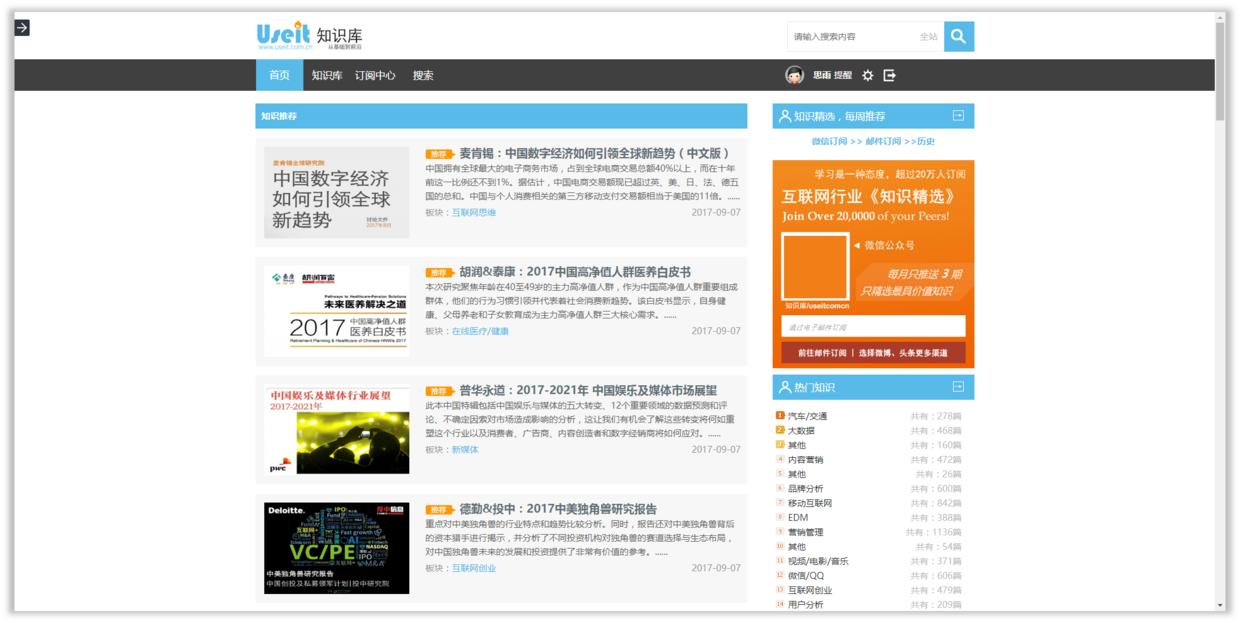Open the settings gear in top bar
This screenshot has height=623, width=1240.
point(868,75)
